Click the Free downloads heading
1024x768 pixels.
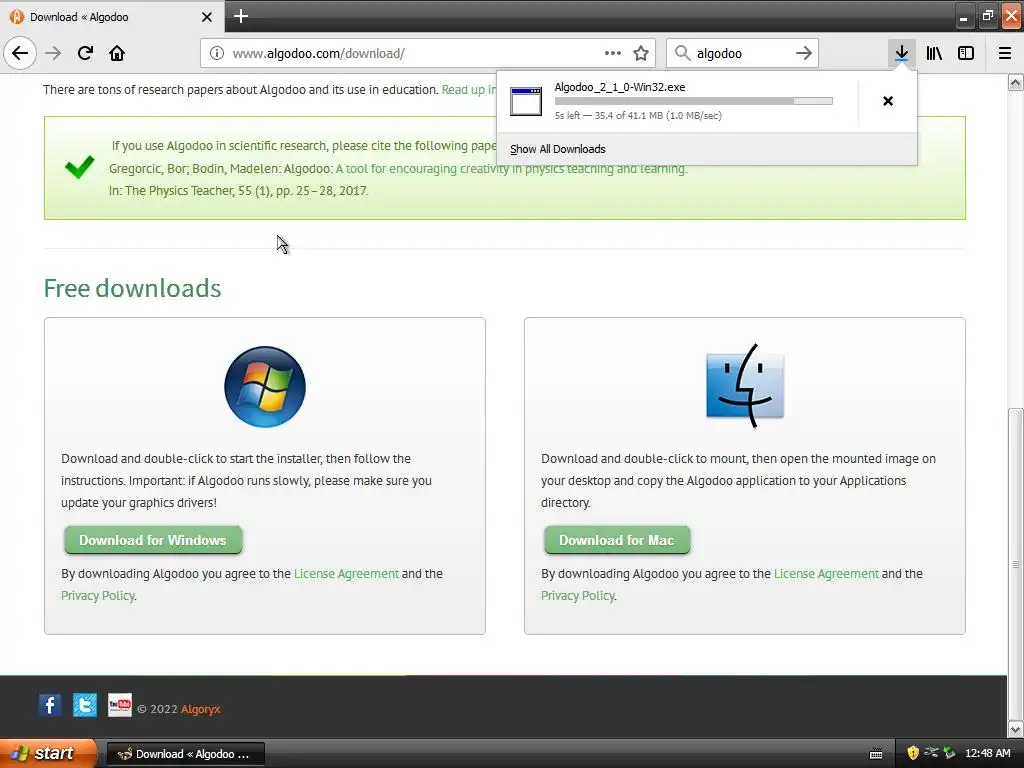[133, 288]
